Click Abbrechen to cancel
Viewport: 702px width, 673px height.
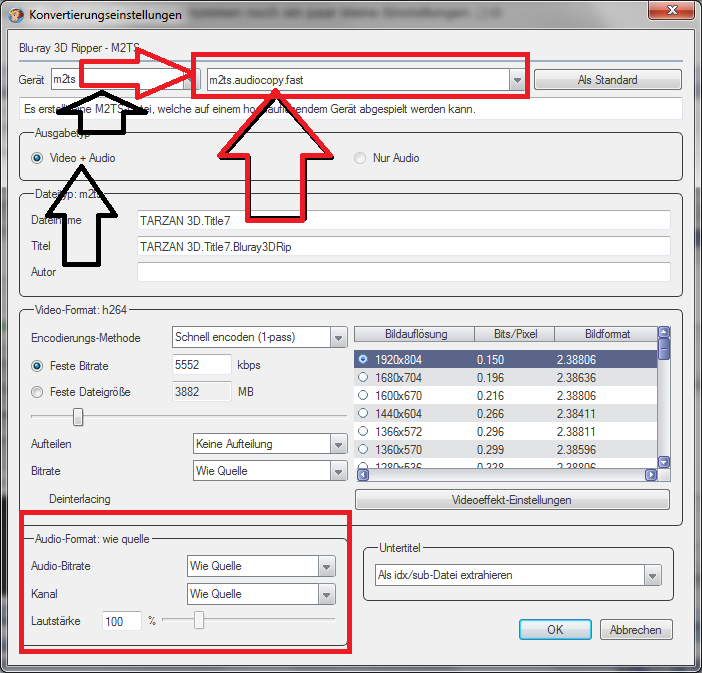pyautogui.click(x=636, y=630)
